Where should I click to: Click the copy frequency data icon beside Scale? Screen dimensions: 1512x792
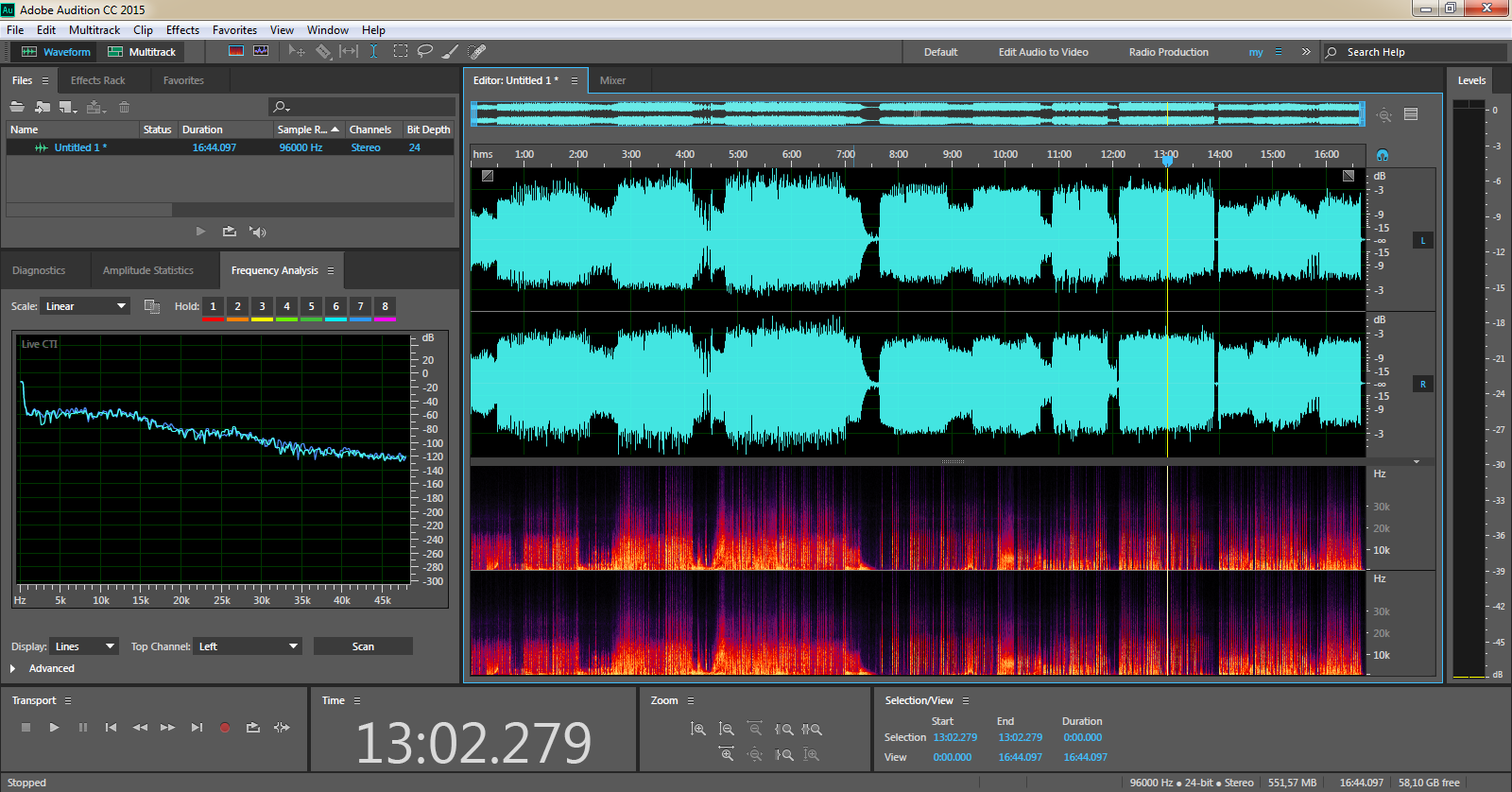[151, 306]
